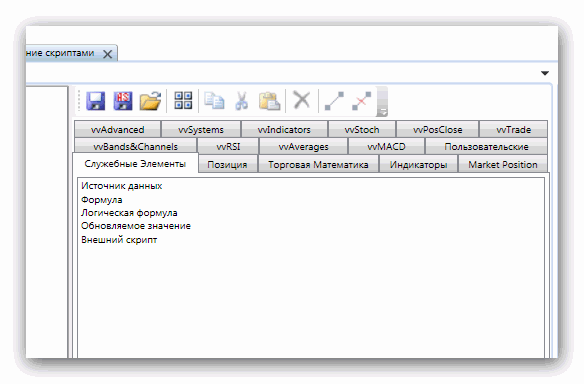The height and width of the screenshot is (384, 584).
Task: Switch to the Пользовательские tab
Action: (486, 146)
